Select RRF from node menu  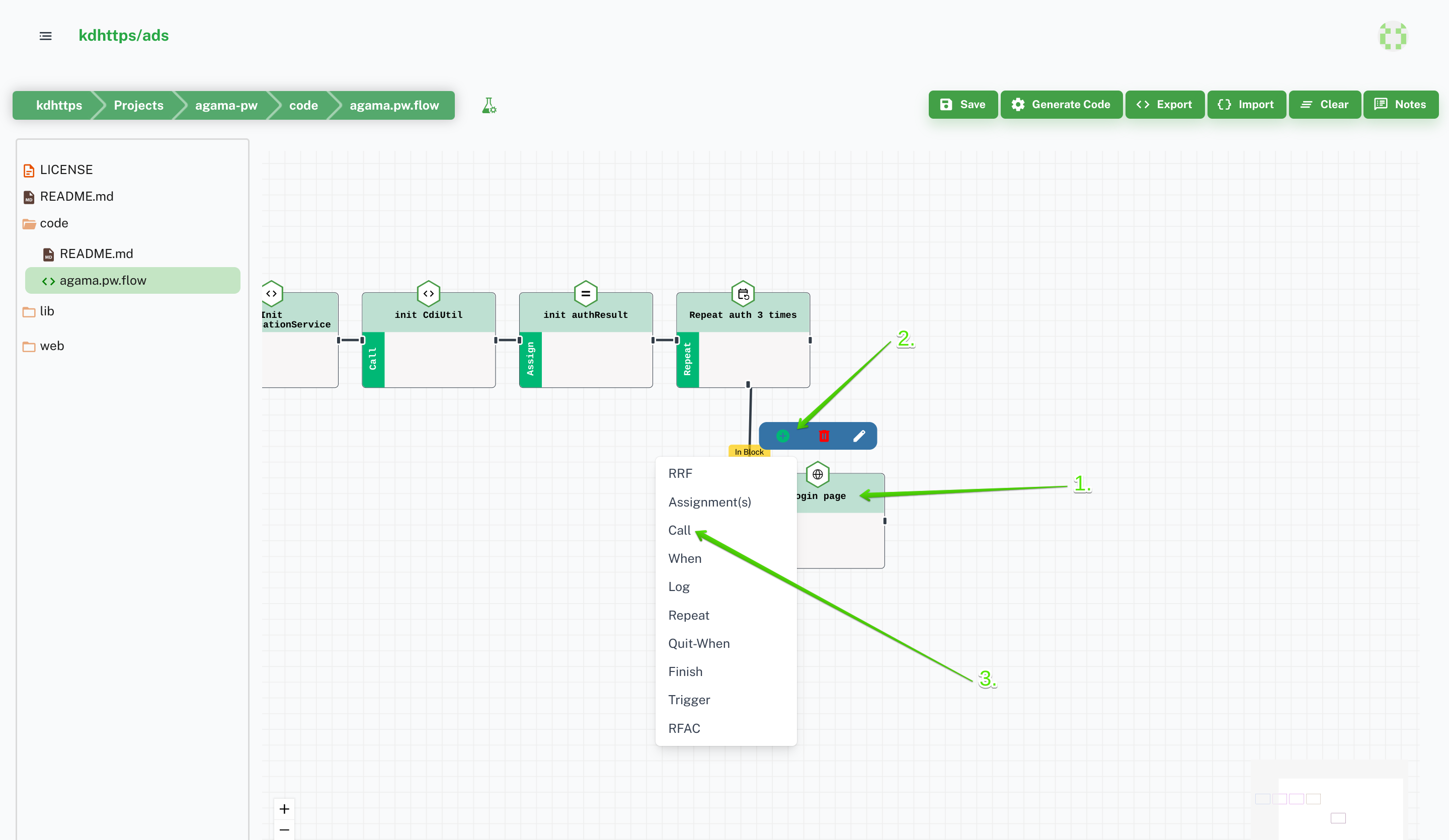point(726,474)
